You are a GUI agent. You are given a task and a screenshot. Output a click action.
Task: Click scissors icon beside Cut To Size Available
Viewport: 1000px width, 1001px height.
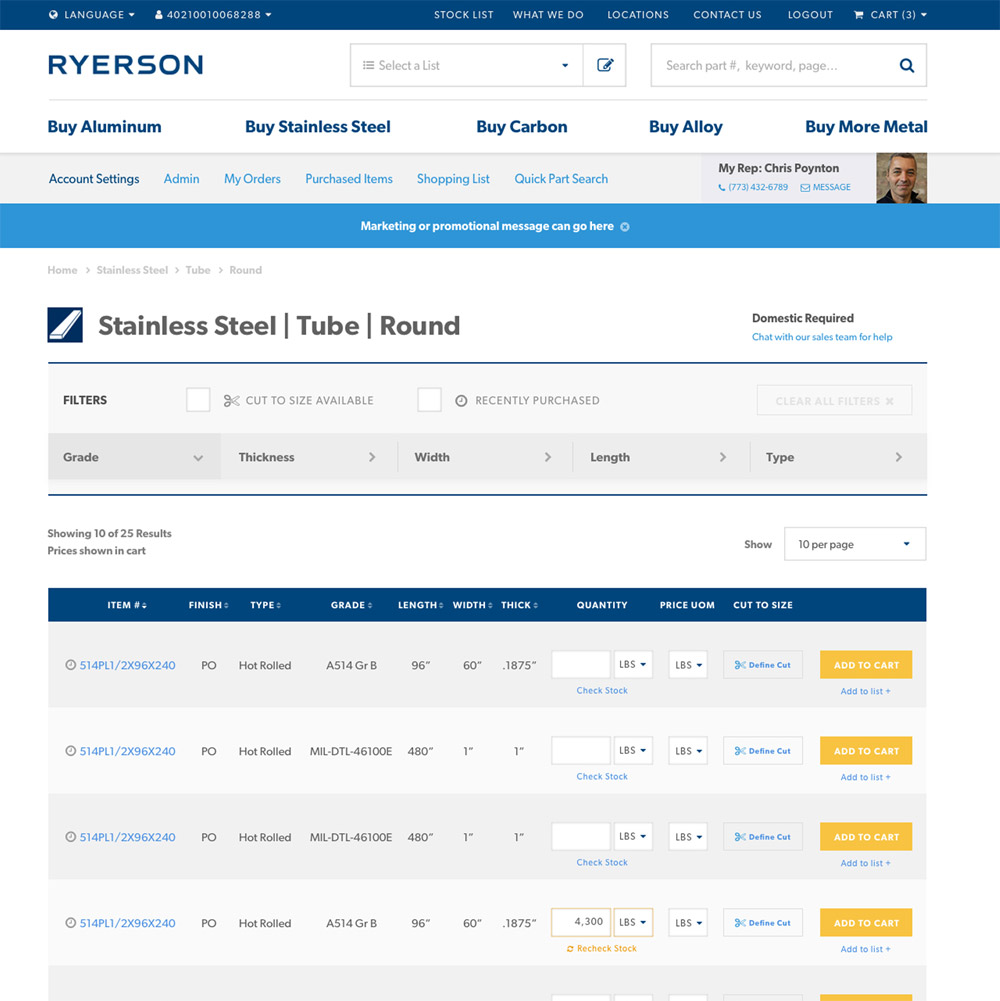pyautogui.click(x=231, y=400)
